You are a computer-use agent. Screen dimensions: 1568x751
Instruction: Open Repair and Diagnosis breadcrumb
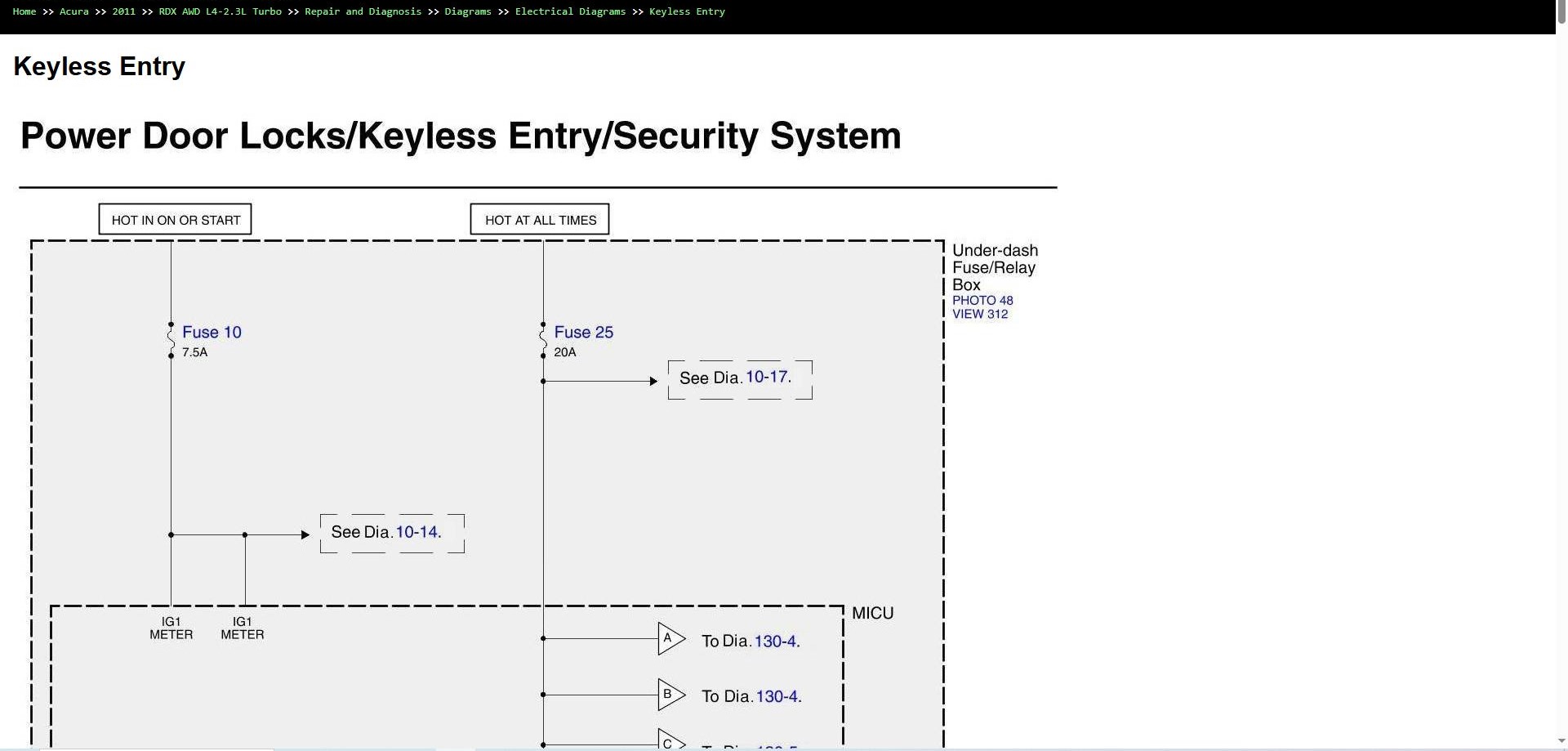coord(363,11)
